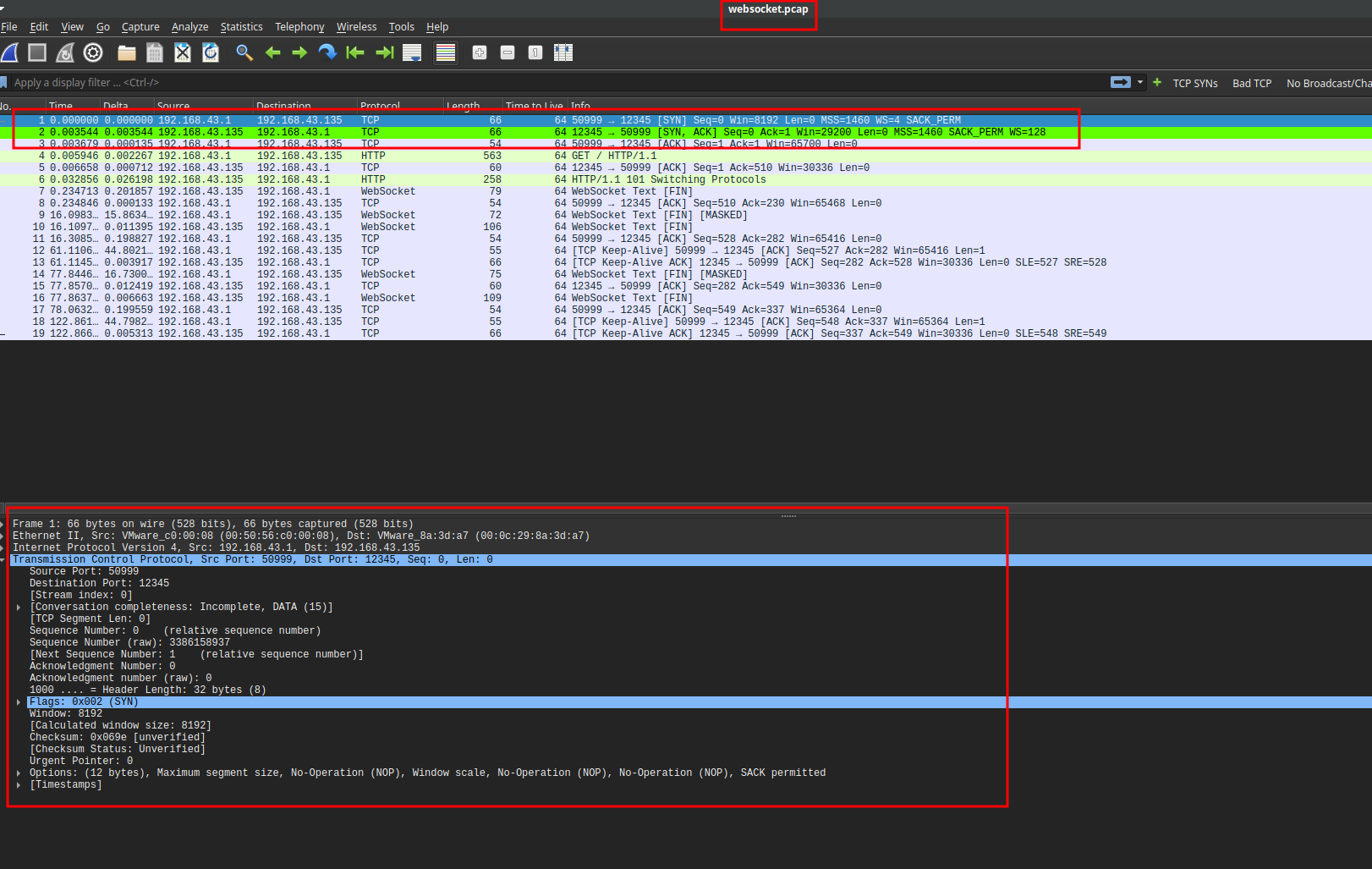The height and width of the screenshot is (869, 1372).
Task: Open filter history dropdown arrow
Action: [x=1140, y=82]
